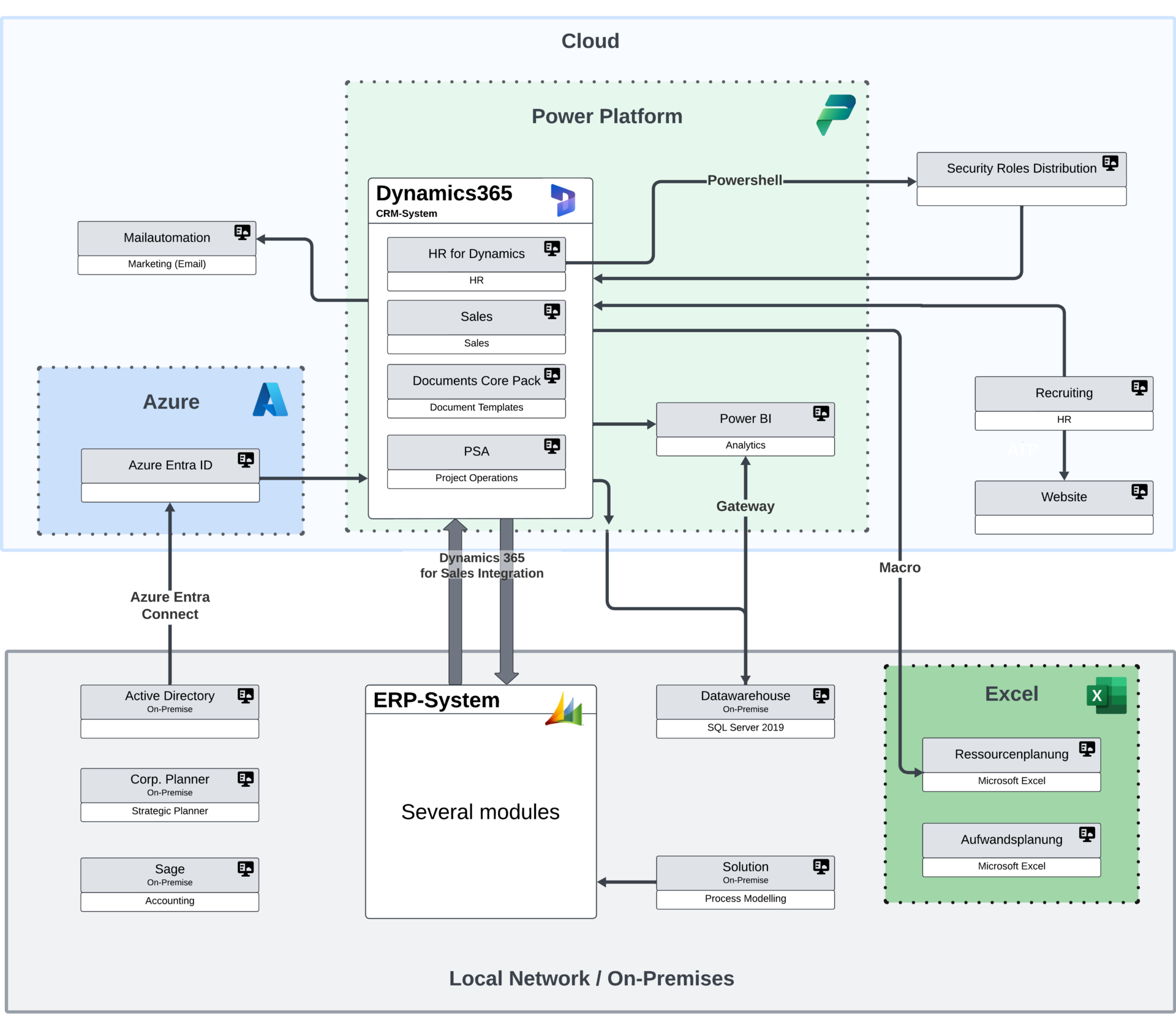
Task: Click the 'Strategic Planner' label
Action: coord(170,811)
